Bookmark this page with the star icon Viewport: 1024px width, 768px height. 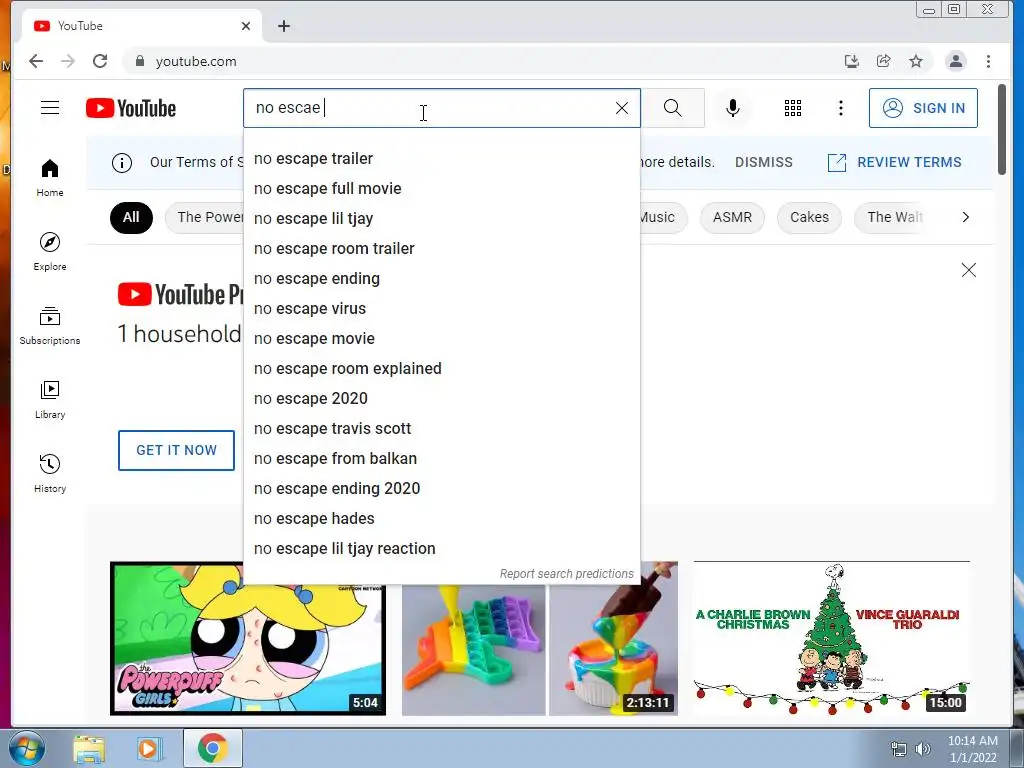(916, 61)
